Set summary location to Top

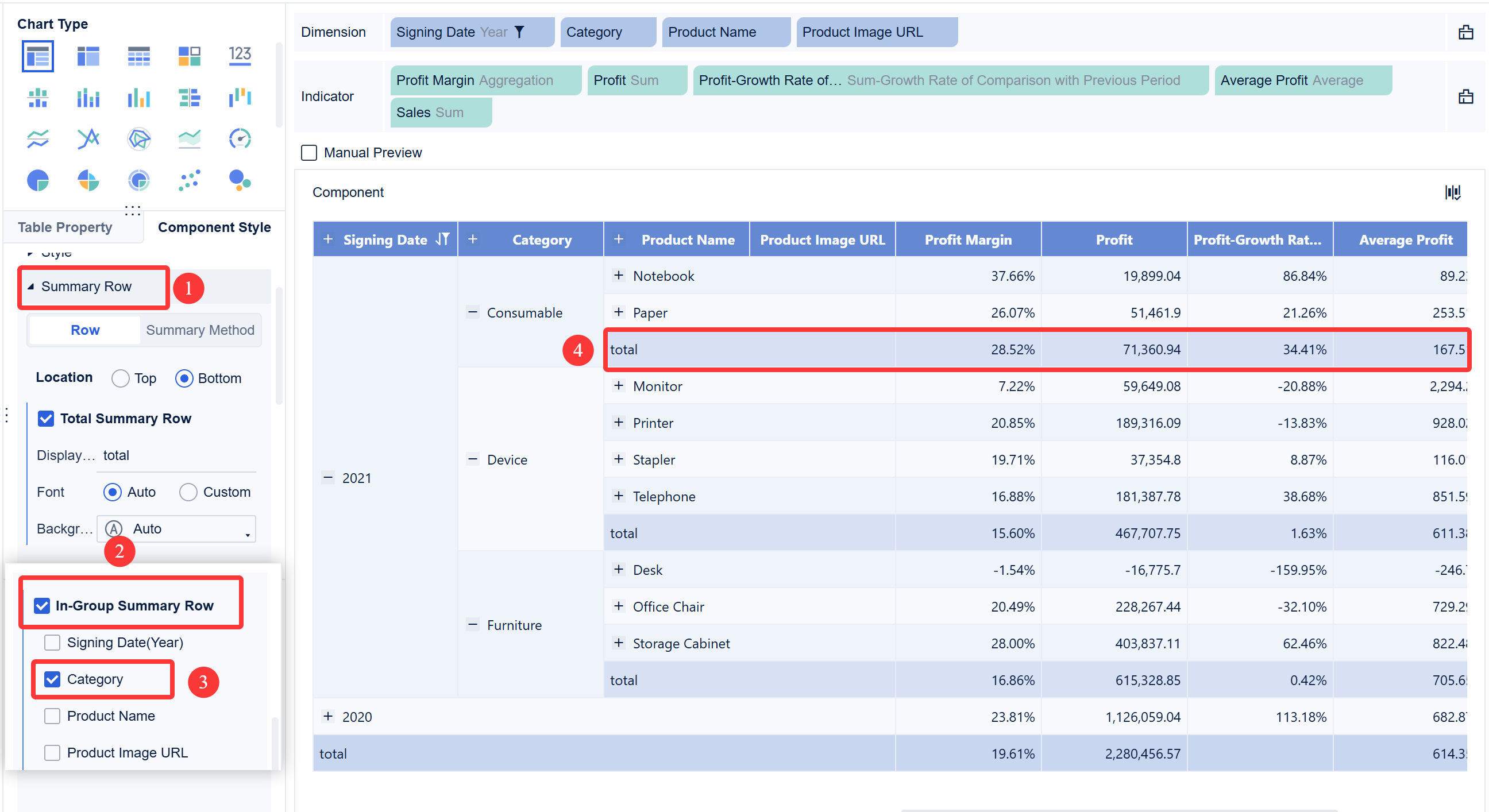tap(120, 378)
